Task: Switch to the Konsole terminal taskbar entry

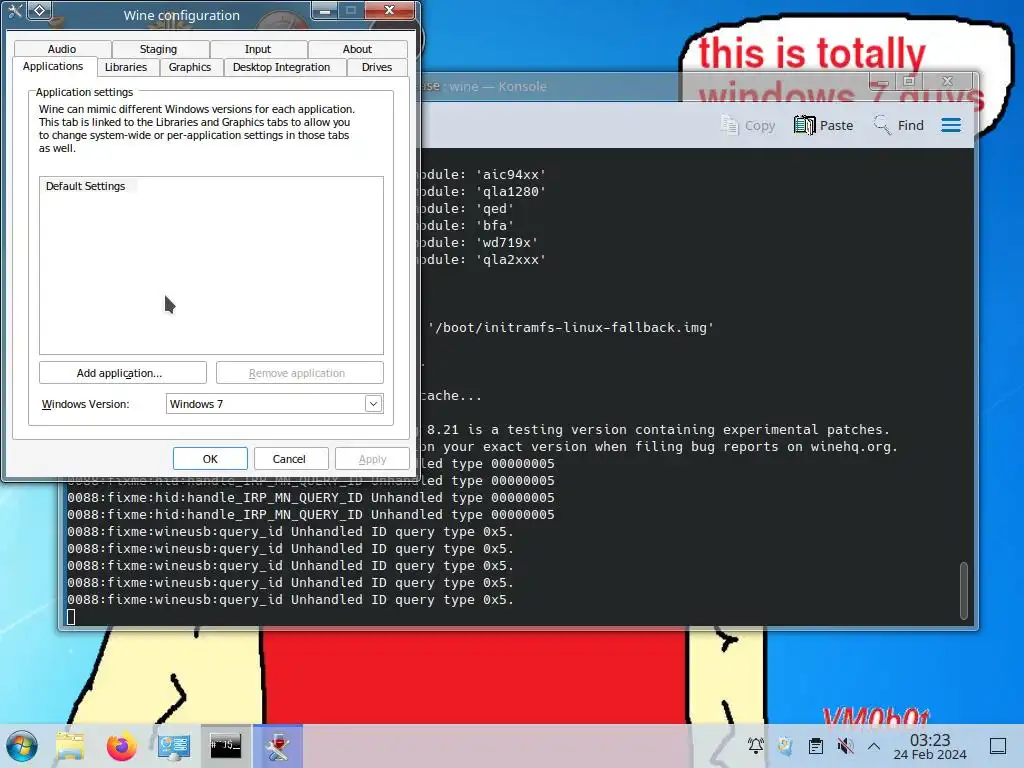Action: click(x=225, y=746)
